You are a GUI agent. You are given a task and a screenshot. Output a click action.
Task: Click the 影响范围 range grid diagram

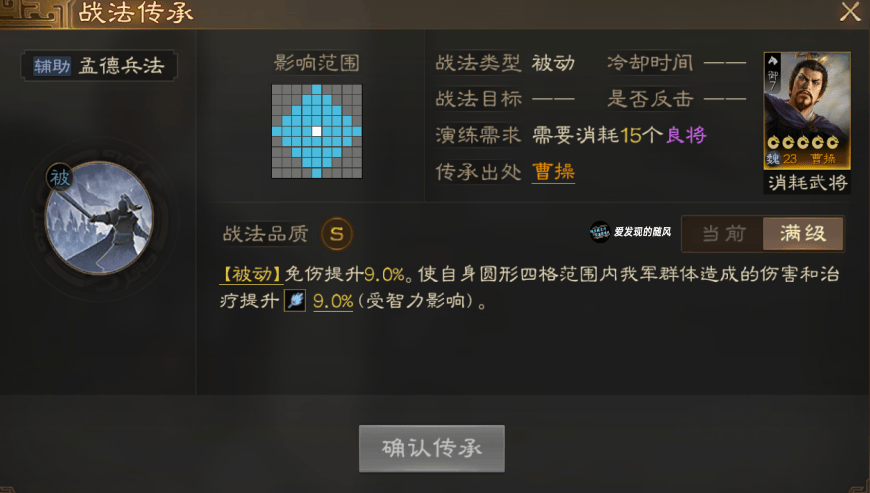click(316, 131)
